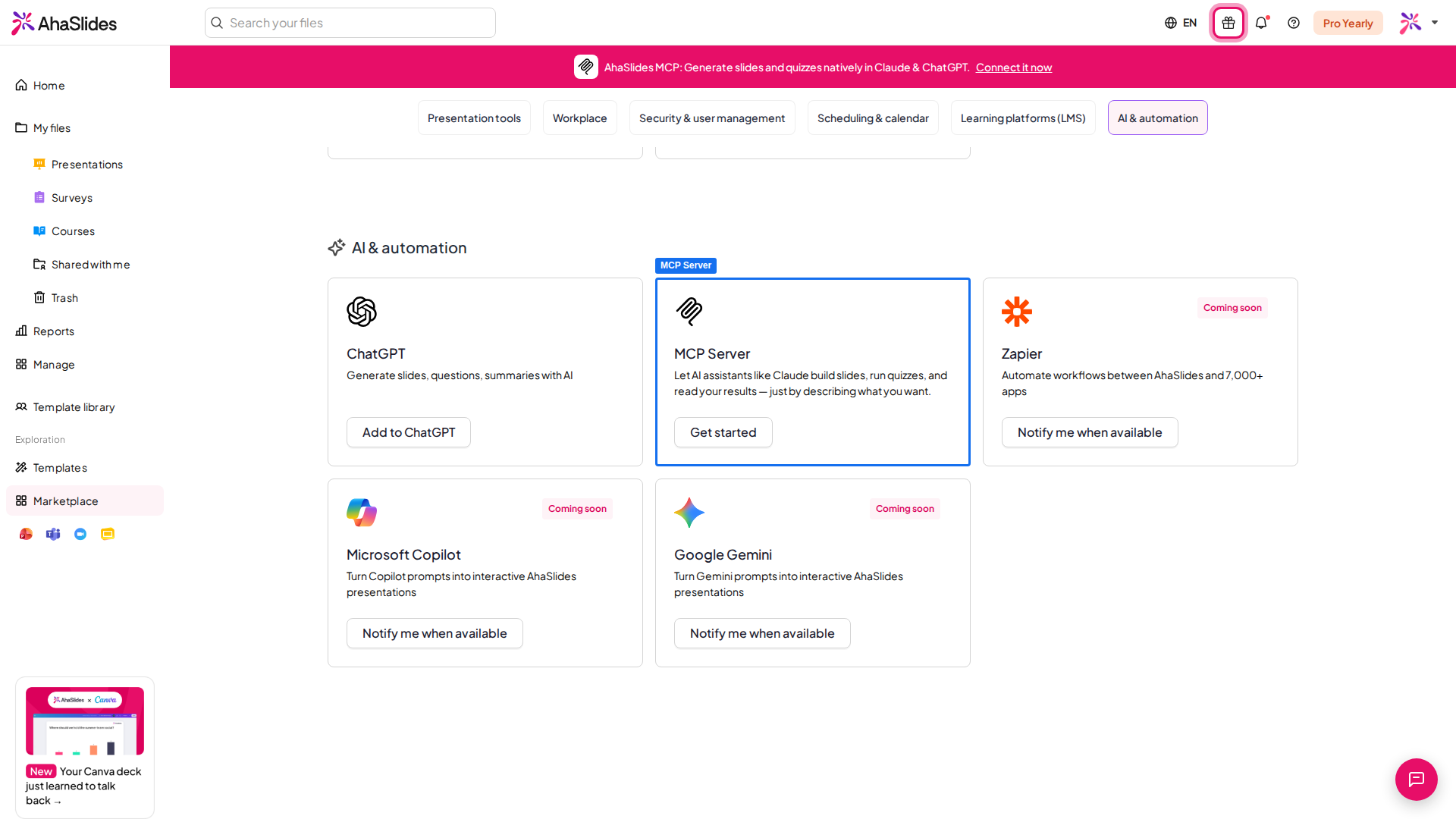Click the Google Gemini logo
Image resolution: width=1456 pixels, height=819 pixels.
(689, 513)
